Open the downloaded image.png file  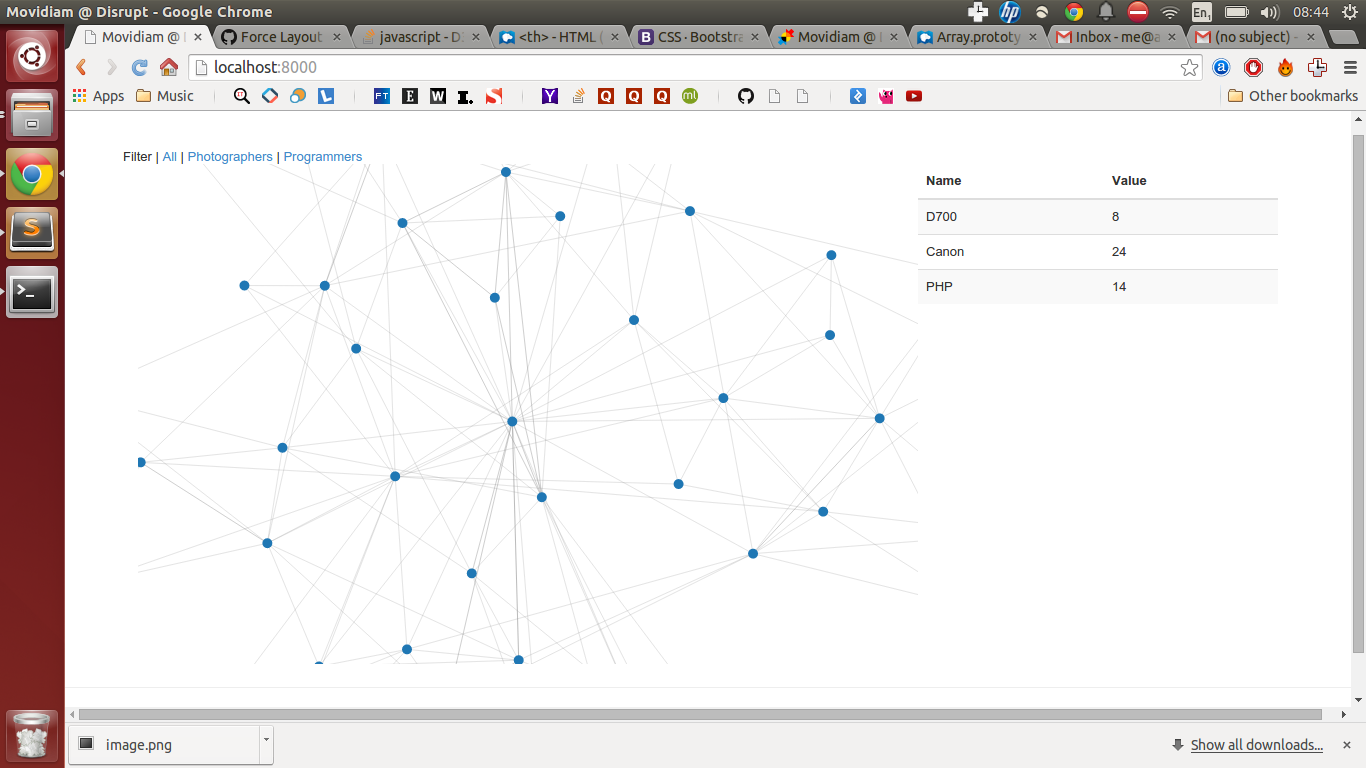pyautogui.click(x=164, y=744)
